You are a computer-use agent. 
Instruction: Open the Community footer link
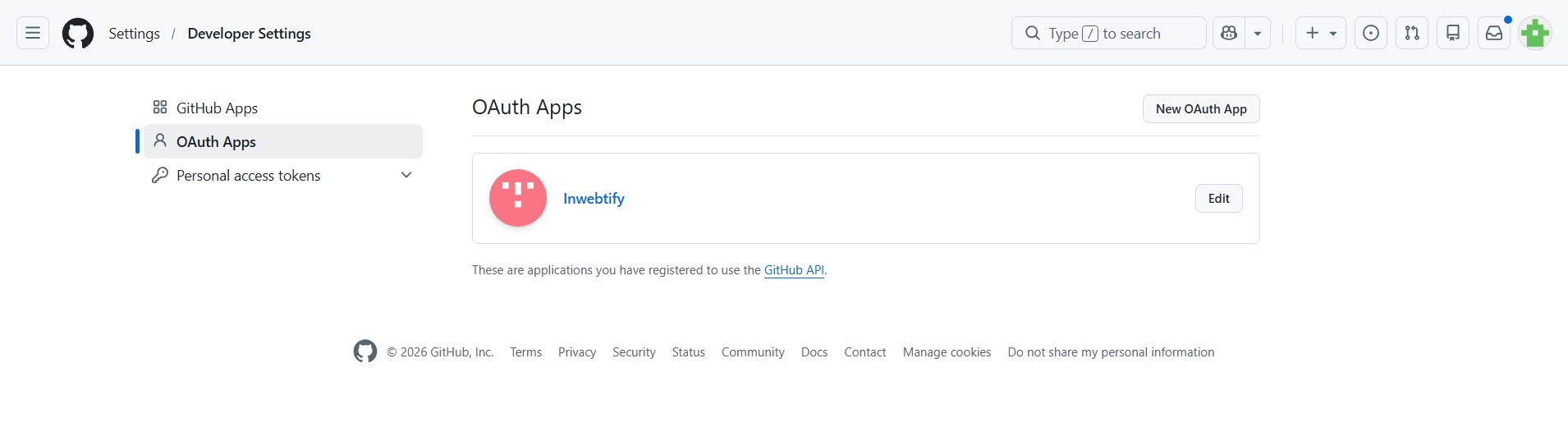[x=753, y=352]
